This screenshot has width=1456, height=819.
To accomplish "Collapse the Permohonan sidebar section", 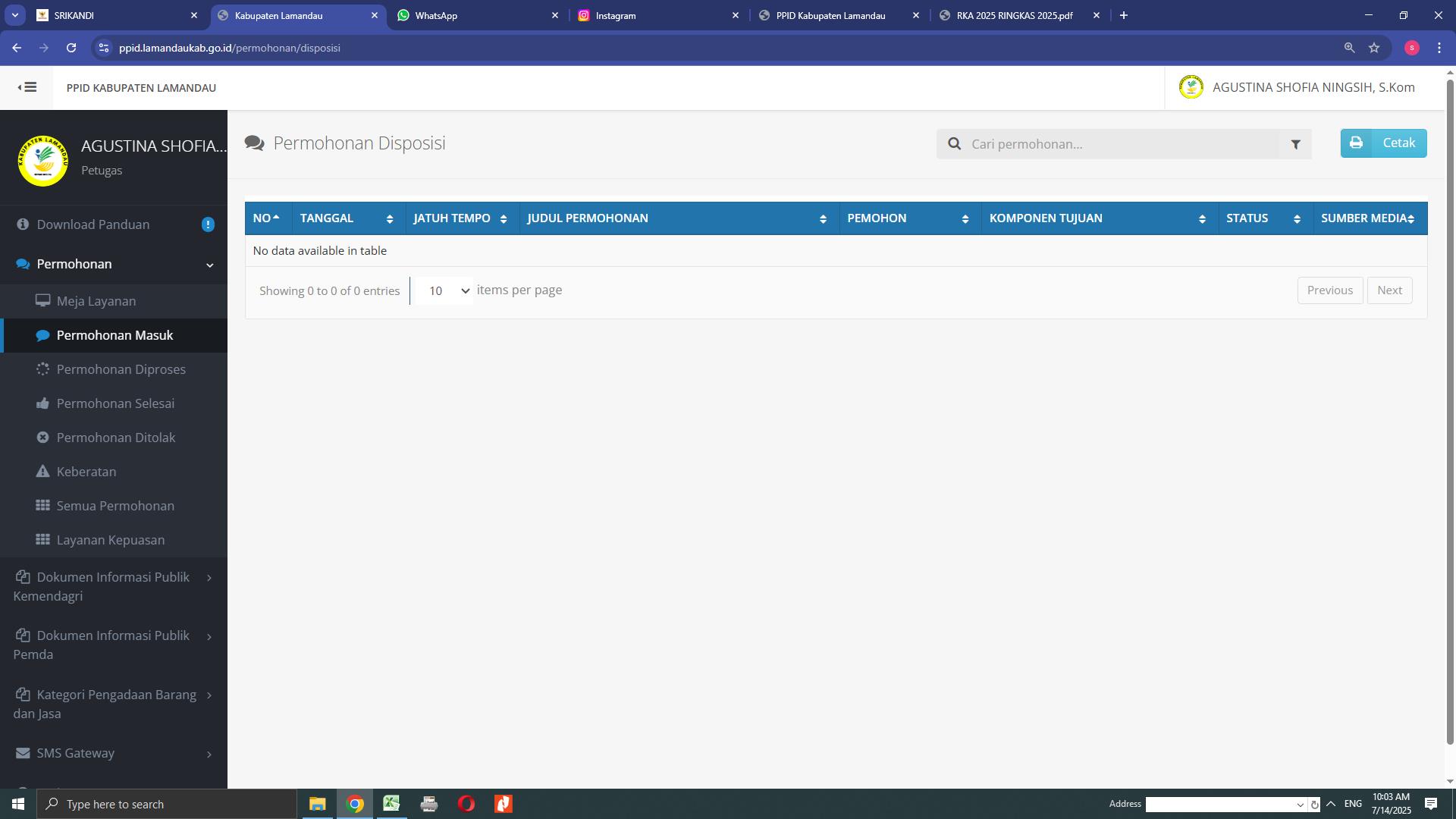I will (x=114, y=264).
